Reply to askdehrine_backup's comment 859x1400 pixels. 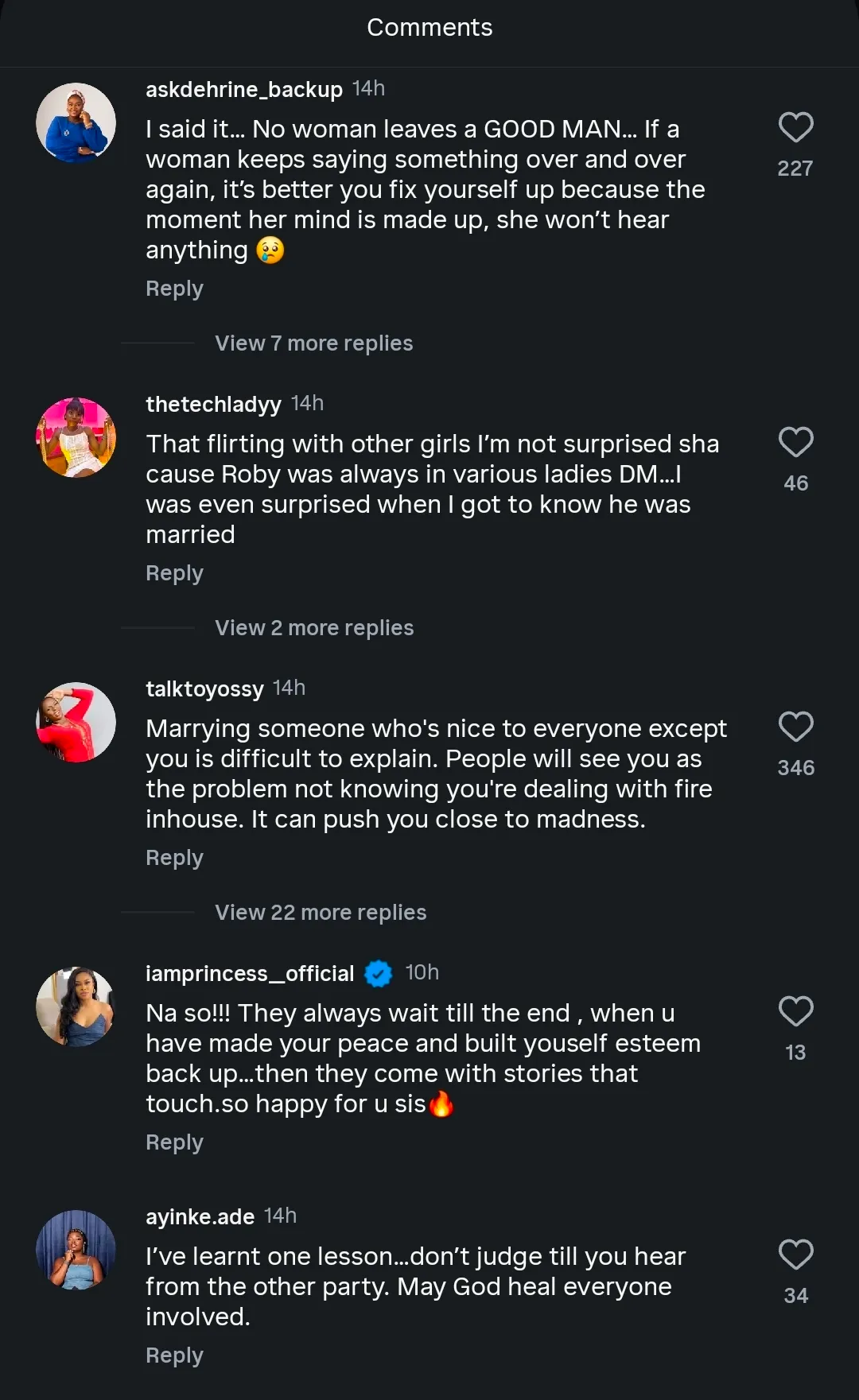(174, 289)
